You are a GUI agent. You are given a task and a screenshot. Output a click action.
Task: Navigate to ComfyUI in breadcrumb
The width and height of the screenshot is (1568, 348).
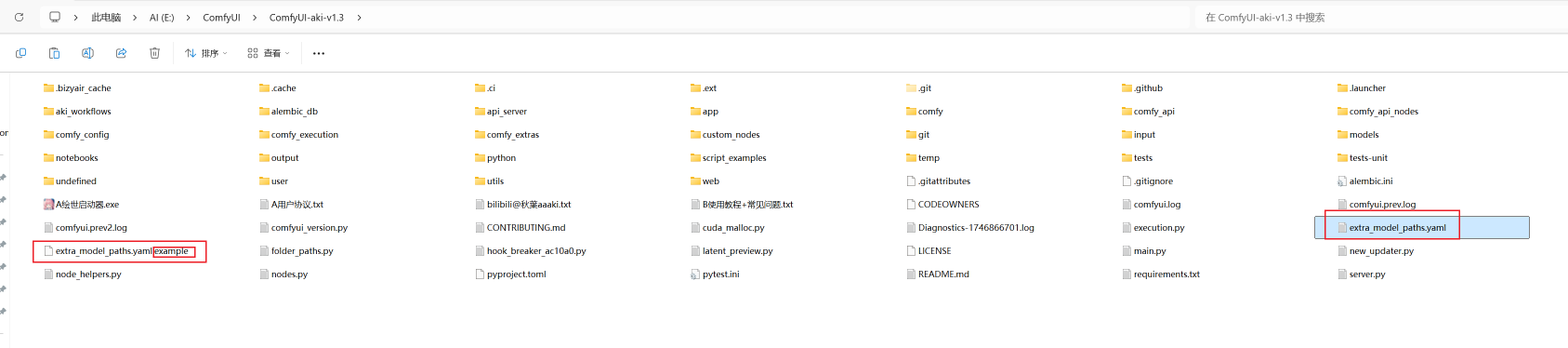(221, 17)
